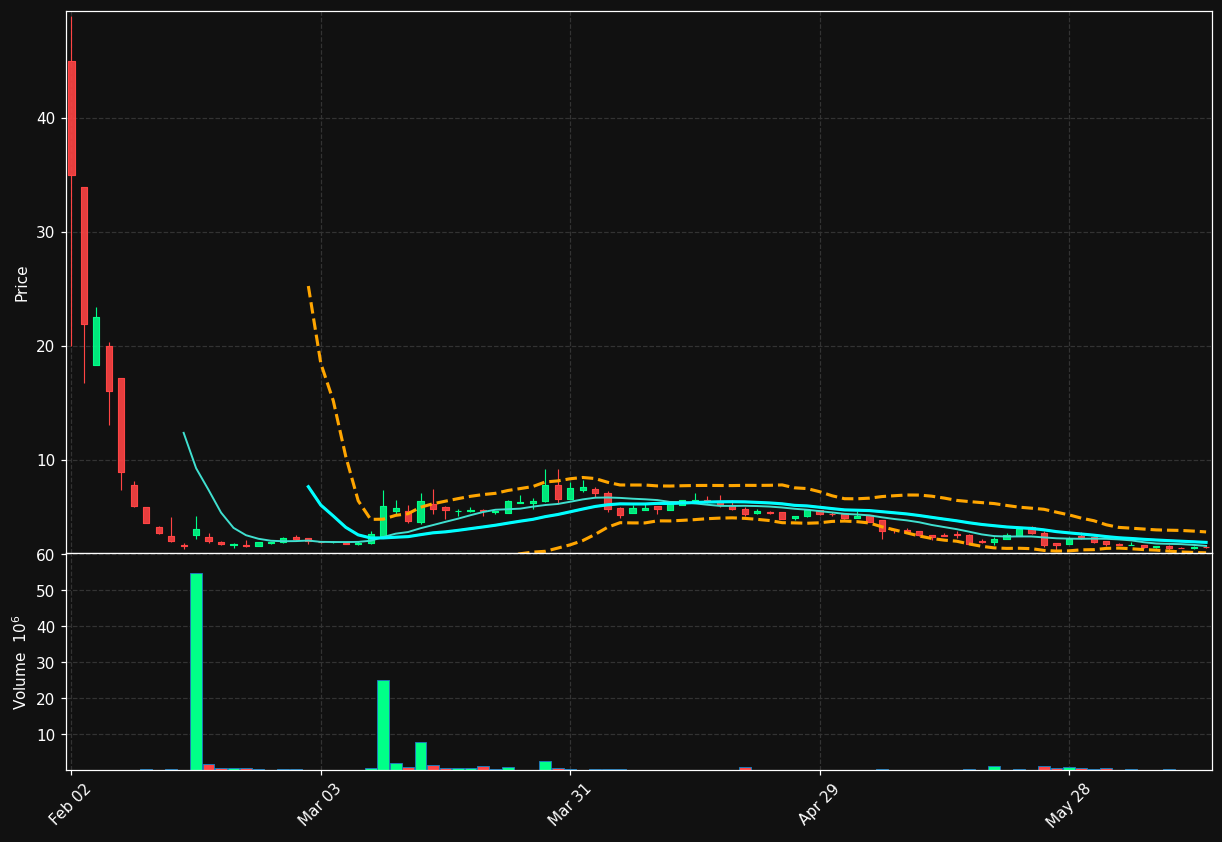Click the 30 tick on Volume axis
Viewport: 1222px width, 842px height.
46,663
